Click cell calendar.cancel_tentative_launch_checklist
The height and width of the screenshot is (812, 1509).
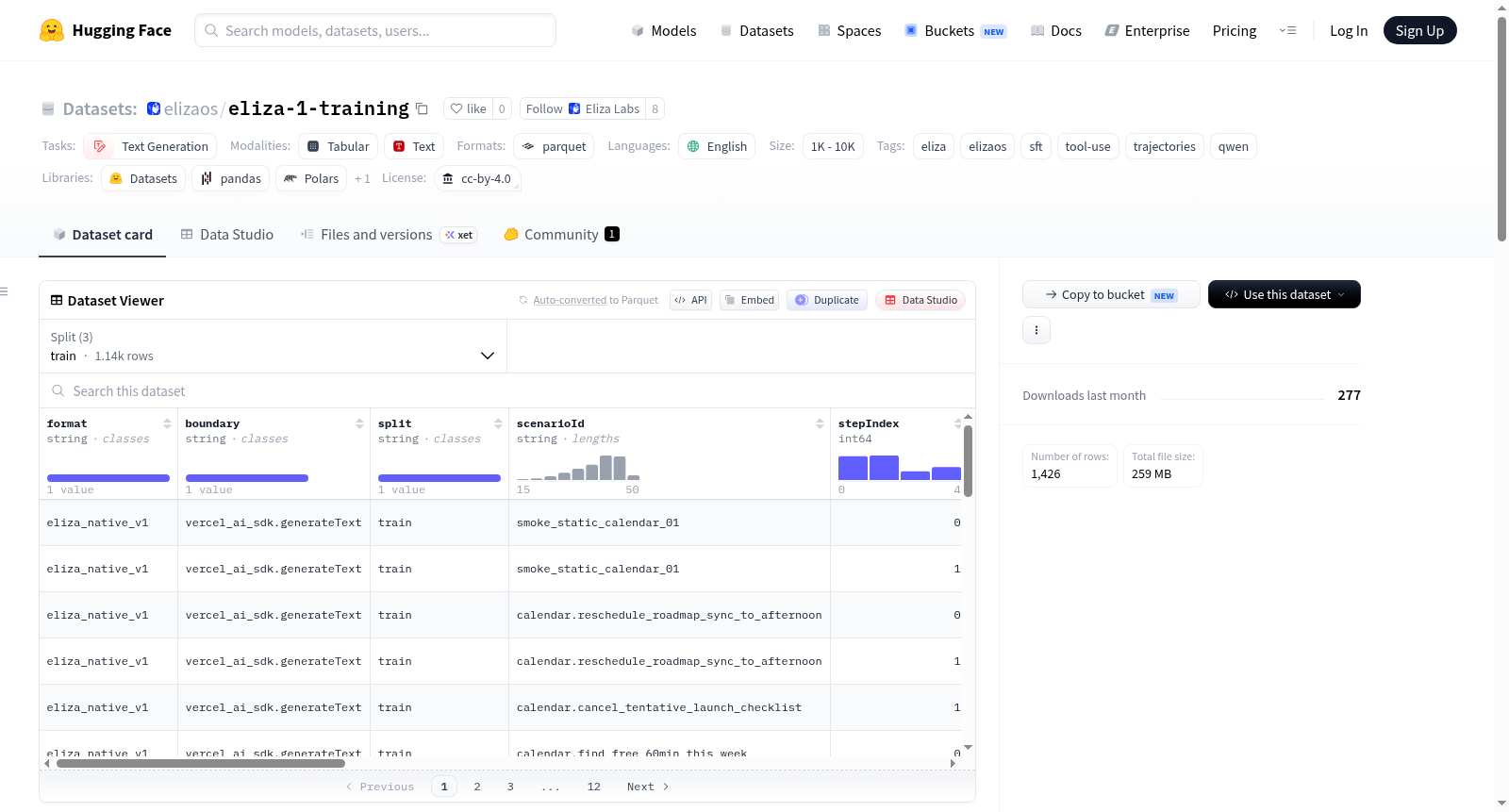click(x=658, y=707)
